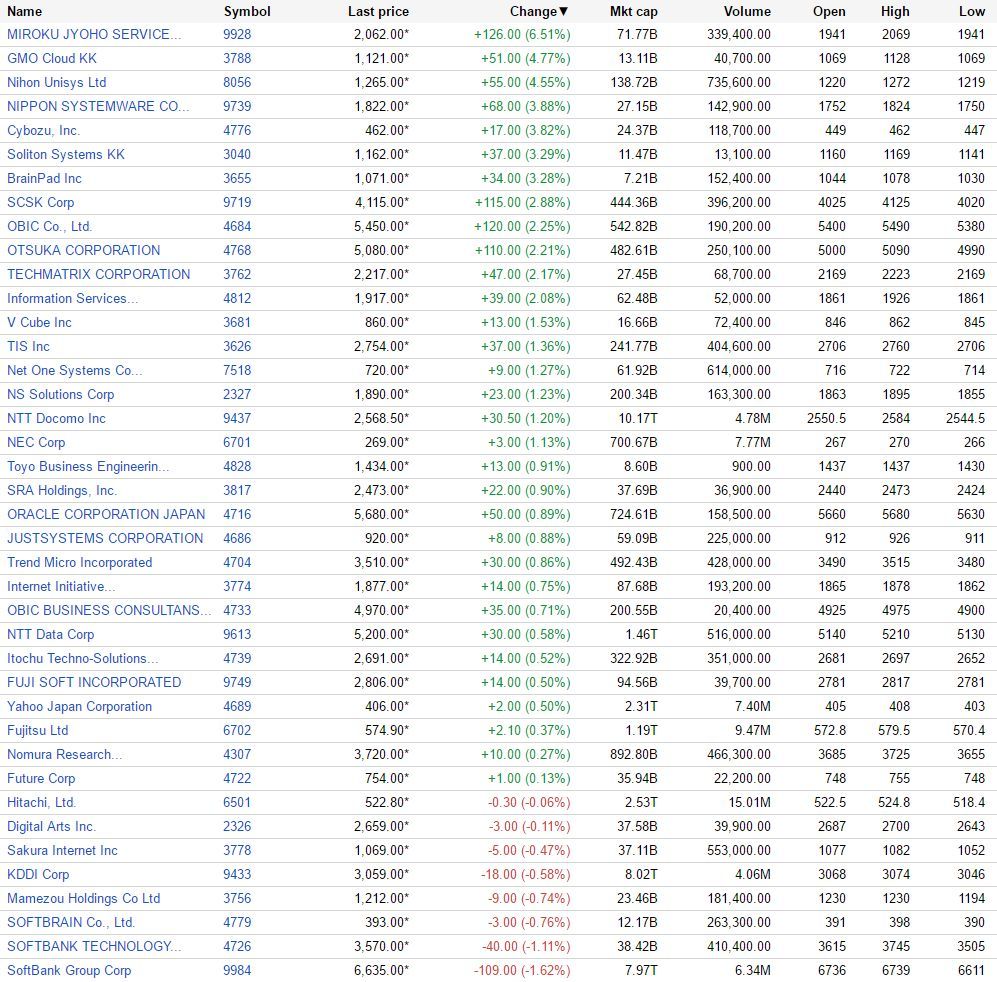The width and height of the screenshot is (997, 982).
Task: Open V Cube Inc link
Action: pos(39,322)
